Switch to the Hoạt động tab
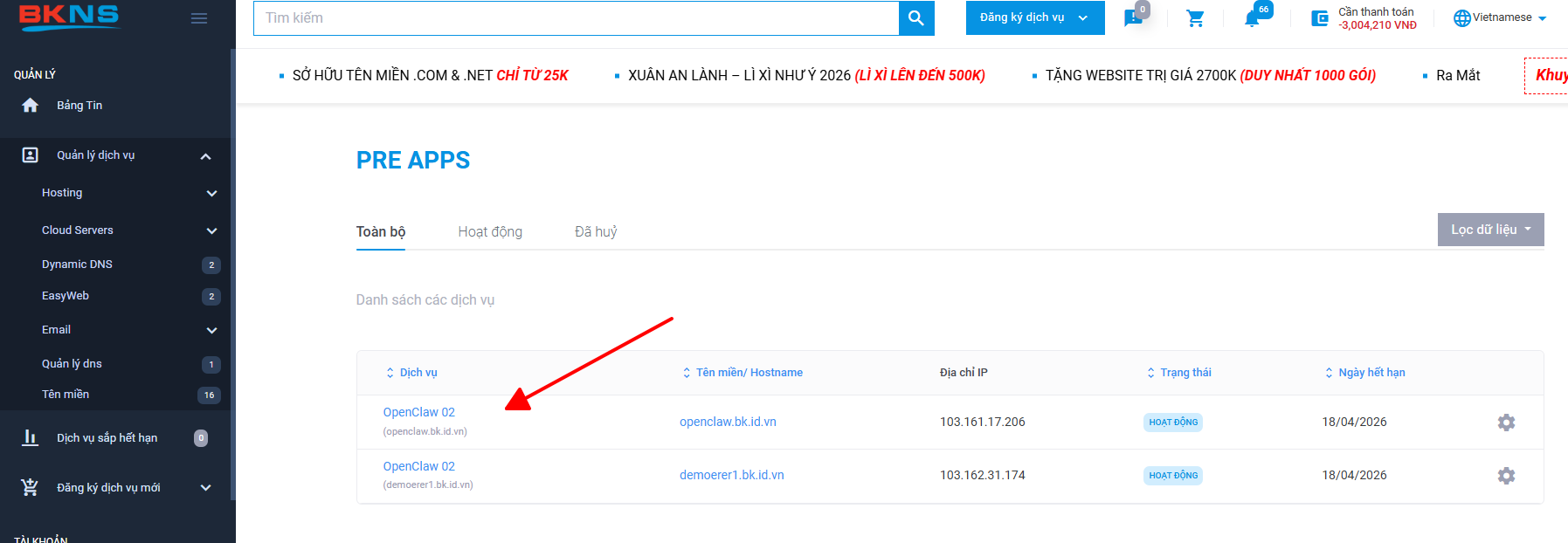 click(490, 231)
